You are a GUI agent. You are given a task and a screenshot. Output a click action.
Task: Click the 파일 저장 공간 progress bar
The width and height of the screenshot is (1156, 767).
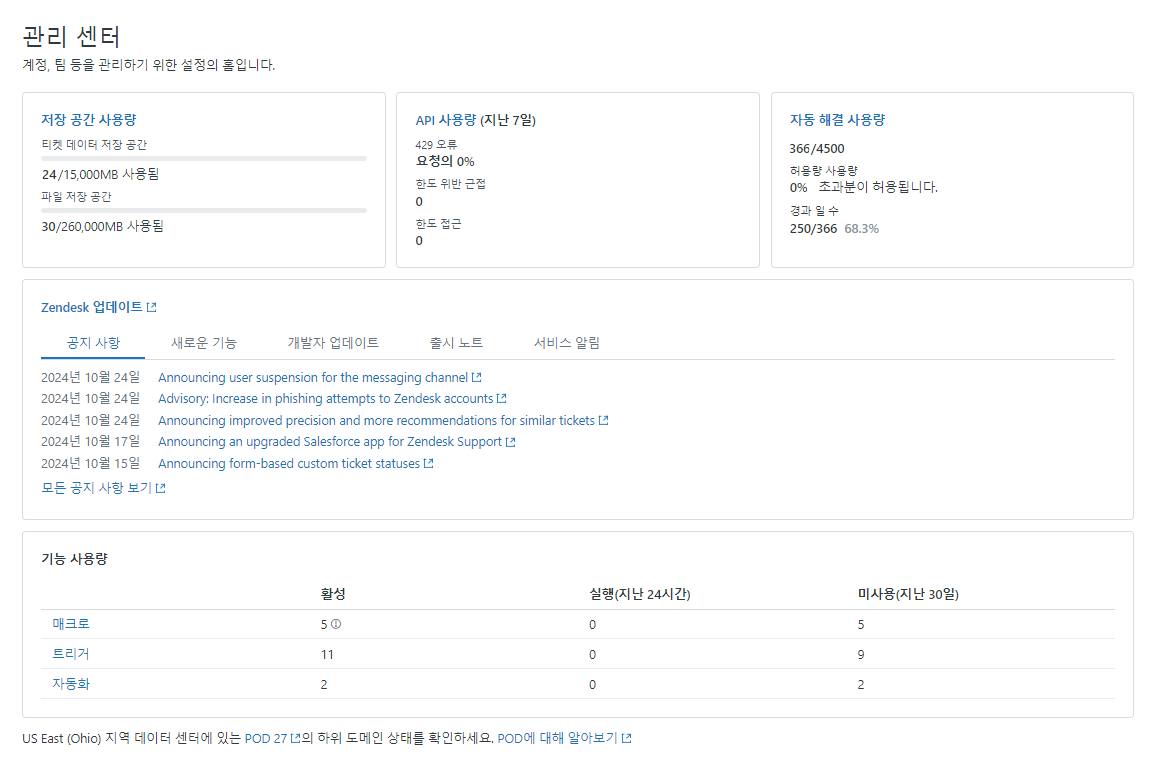pos(203,211)
